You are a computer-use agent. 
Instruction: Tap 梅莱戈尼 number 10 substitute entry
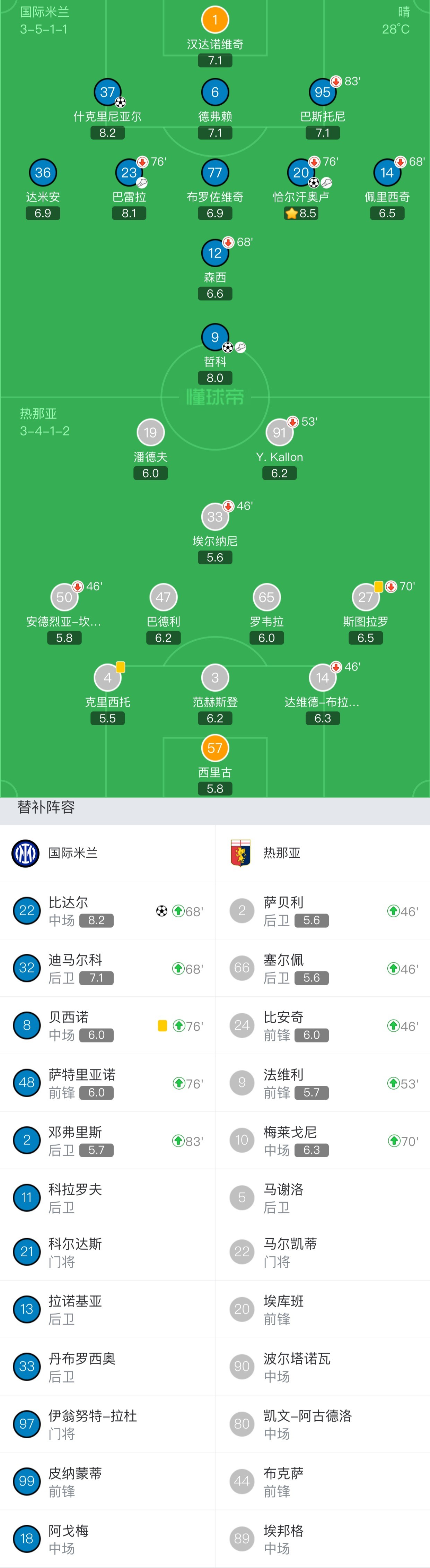tap(322, 1140)
